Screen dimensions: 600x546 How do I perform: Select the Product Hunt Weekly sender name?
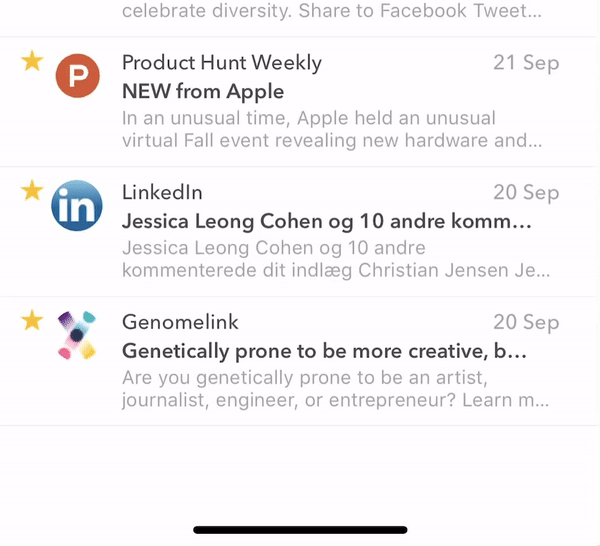[x=222, y=63]
